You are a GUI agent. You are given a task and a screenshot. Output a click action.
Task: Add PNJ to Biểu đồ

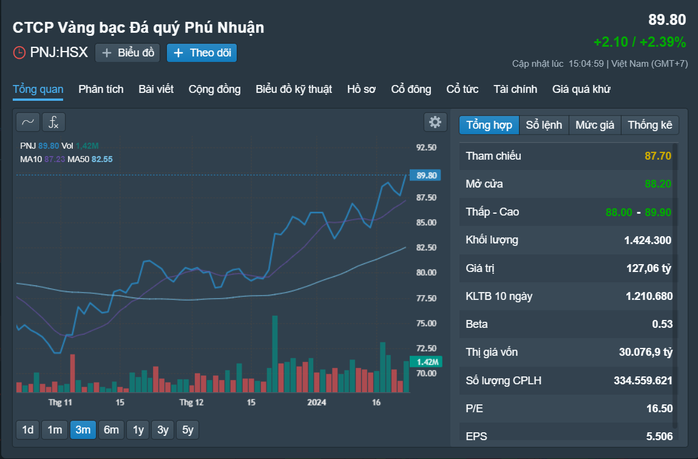127,53
